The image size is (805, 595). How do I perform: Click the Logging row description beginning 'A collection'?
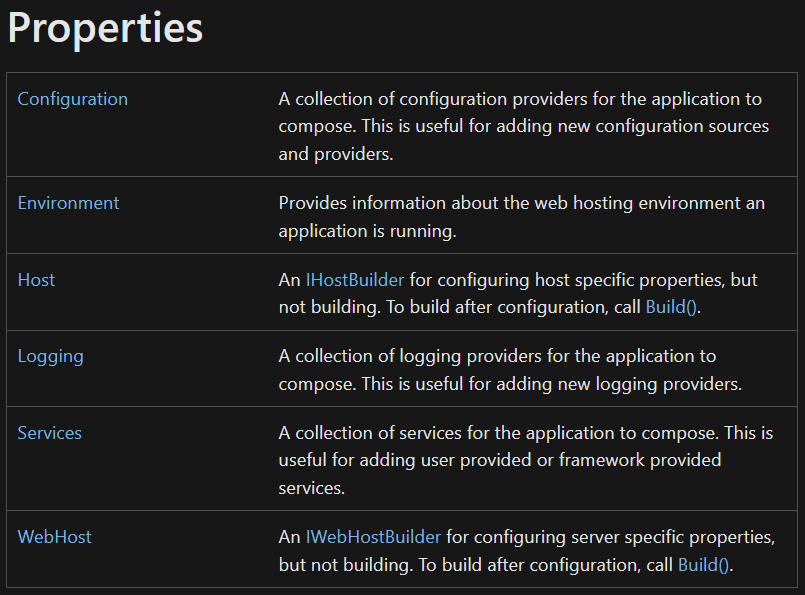click(510, 370)
